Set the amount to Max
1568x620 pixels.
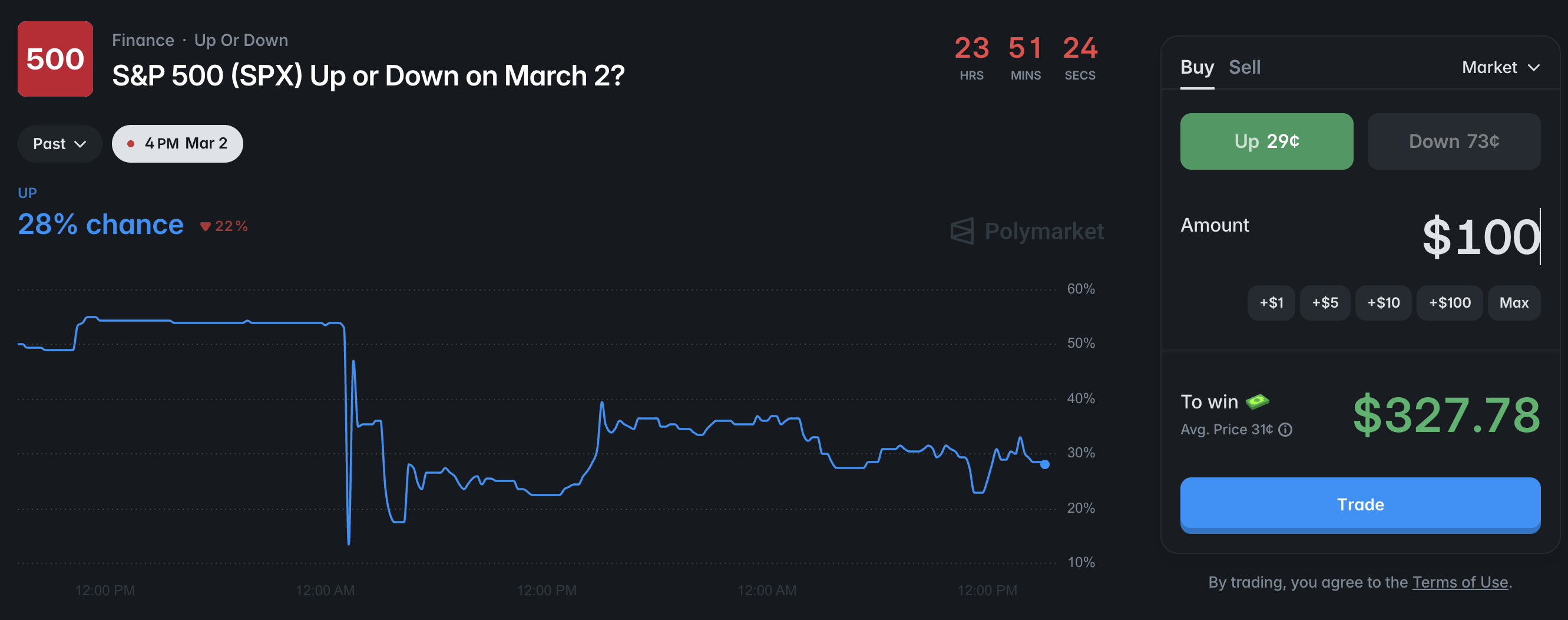(x=1514, y=303)
